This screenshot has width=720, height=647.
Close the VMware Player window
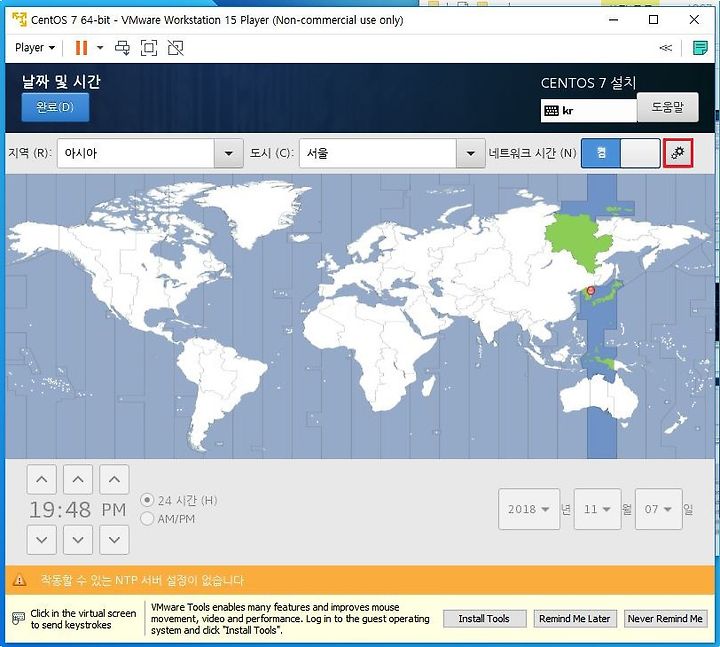[694, 19]
